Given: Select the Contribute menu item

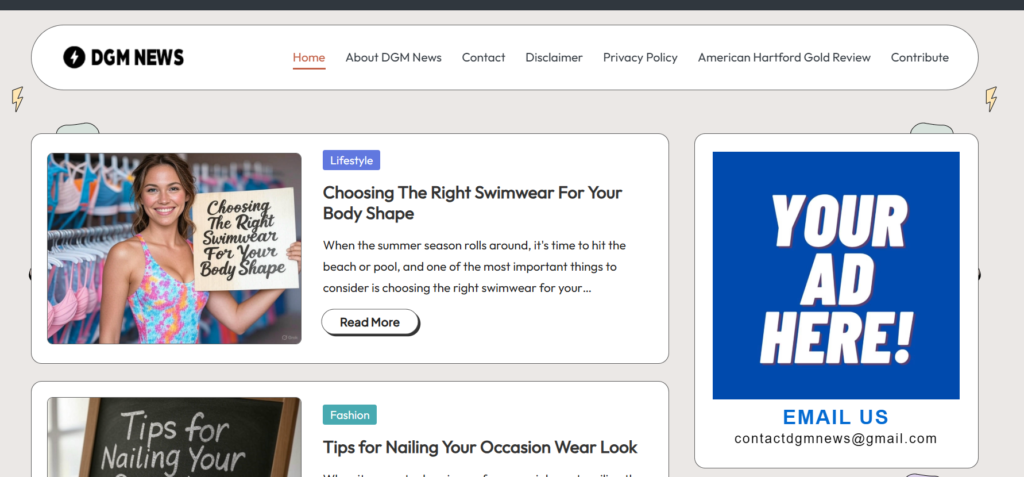Looking at the screenshot, I should 919,58.
